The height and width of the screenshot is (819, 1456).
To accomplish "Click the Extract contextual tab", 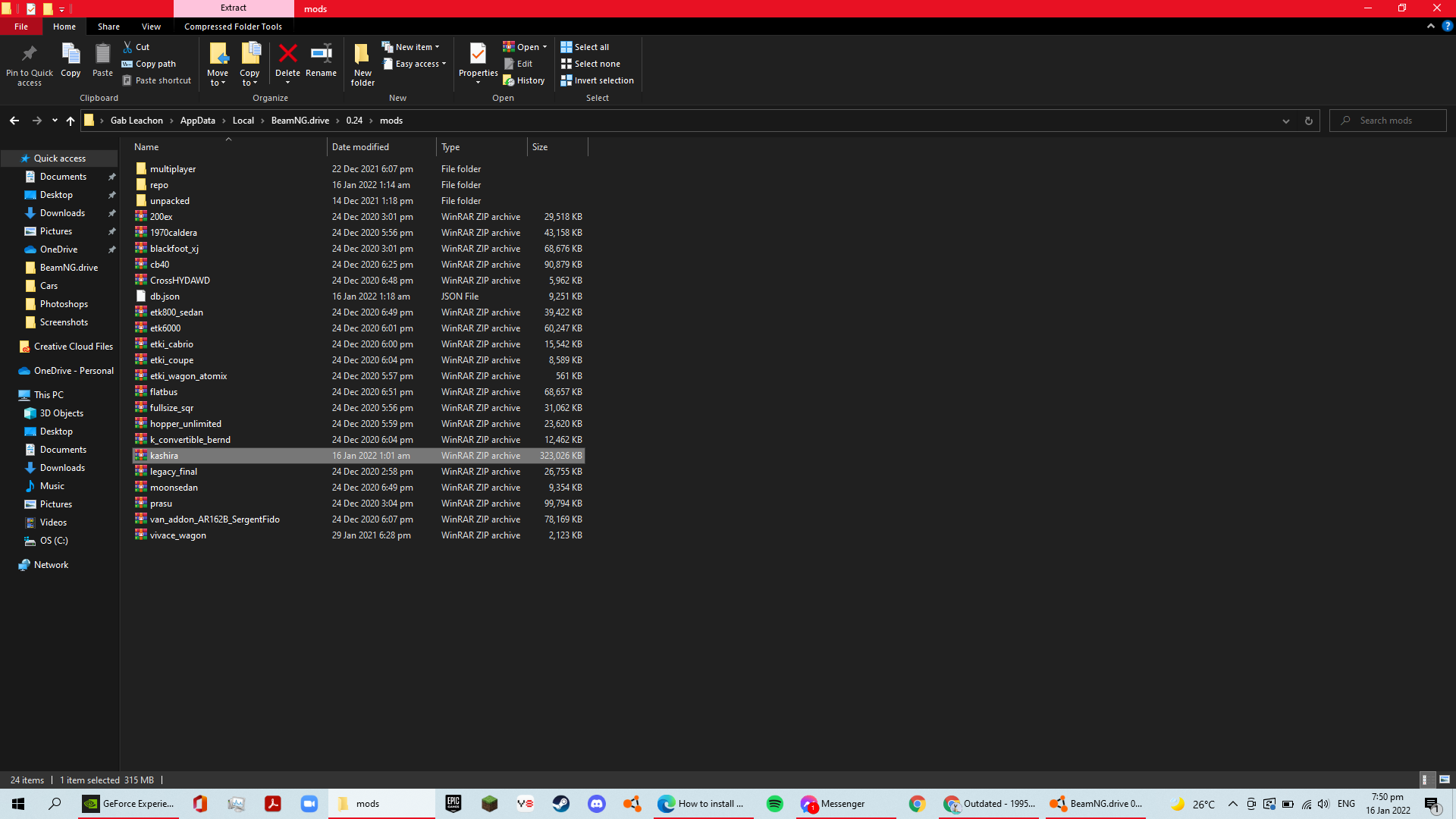I will pyautogui.click(x=234, y=8).
